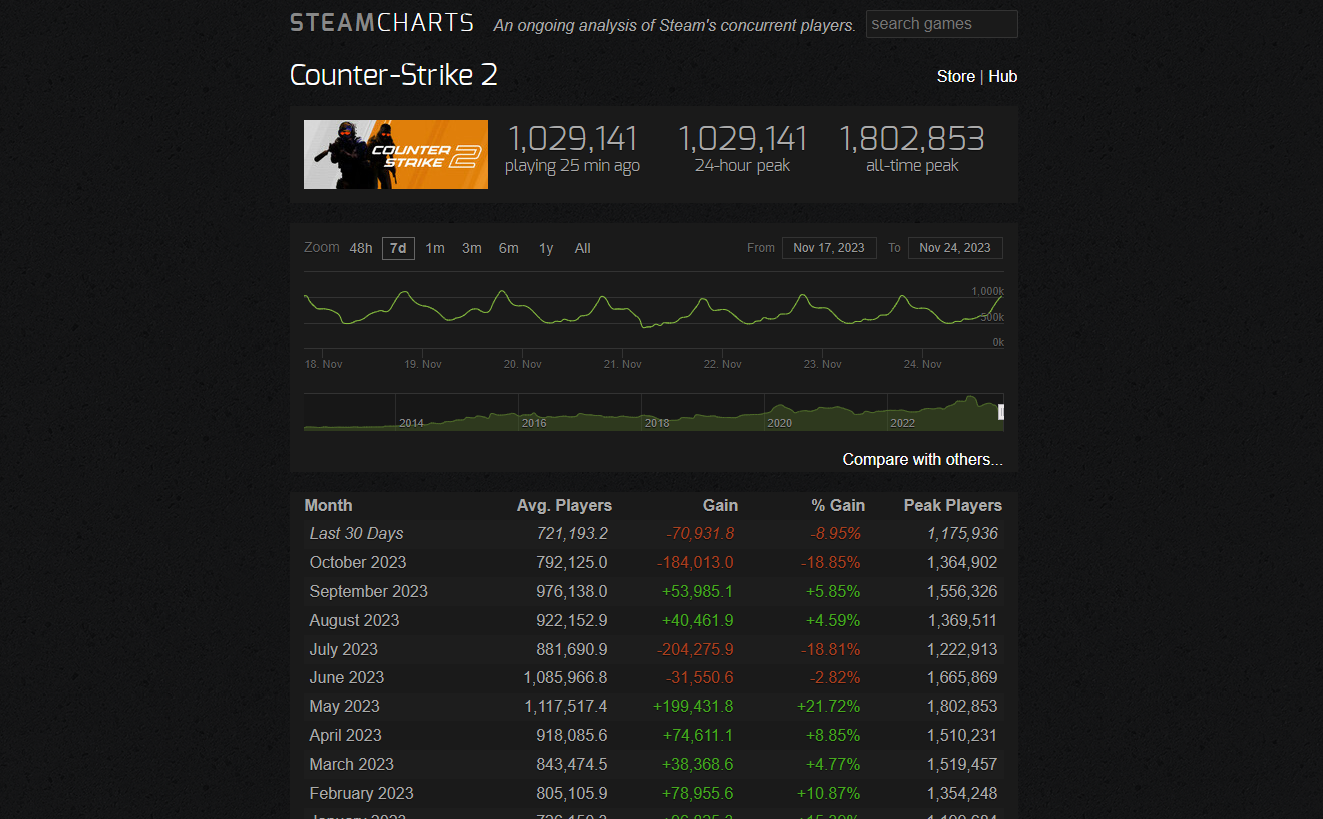Click the range selector handle on the overview chart
The image size is (1323, 819).
[x=1000, y=410]
